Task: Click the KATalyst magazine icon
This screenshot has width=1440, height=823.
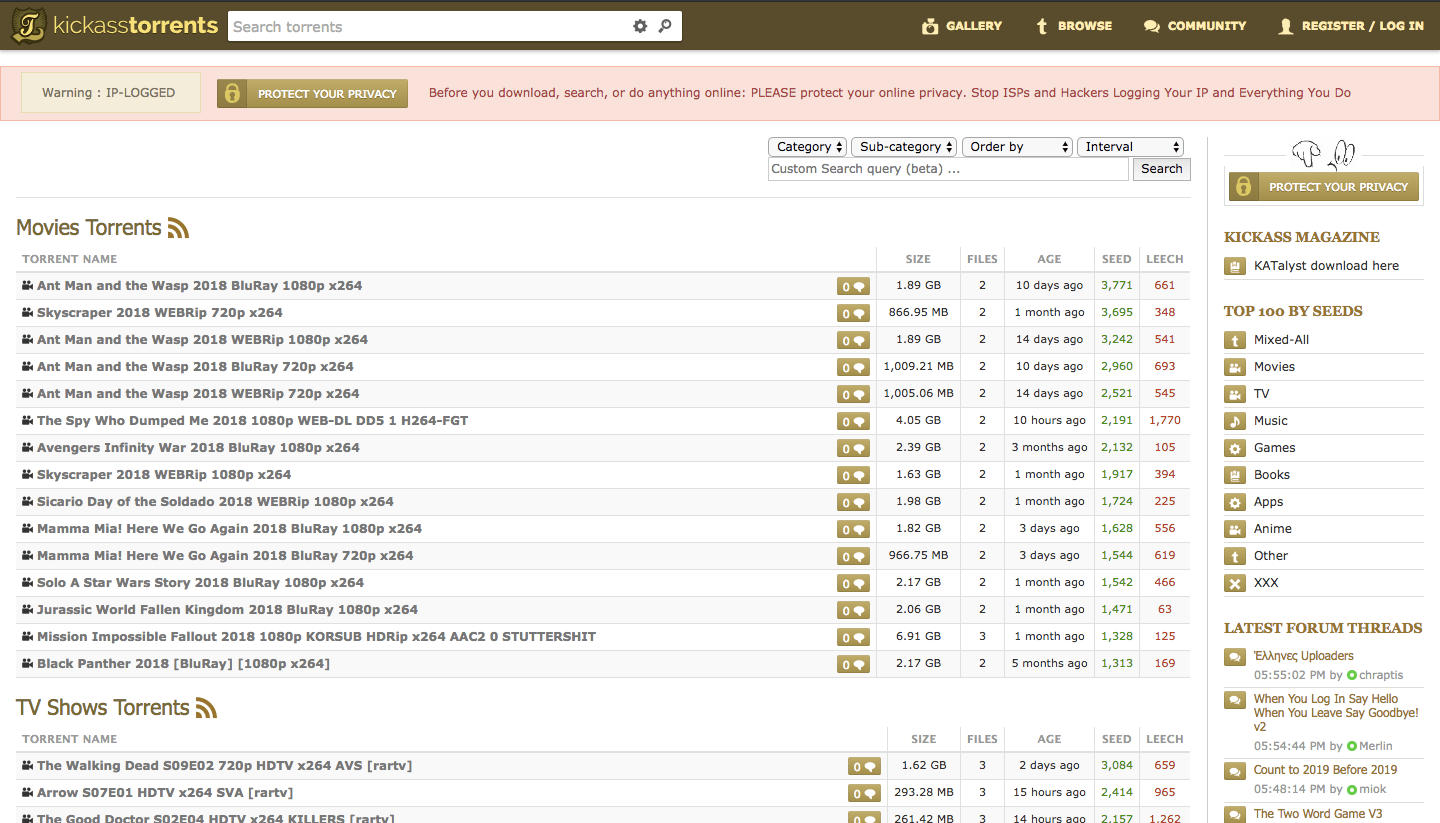Action: (1235, 266)
